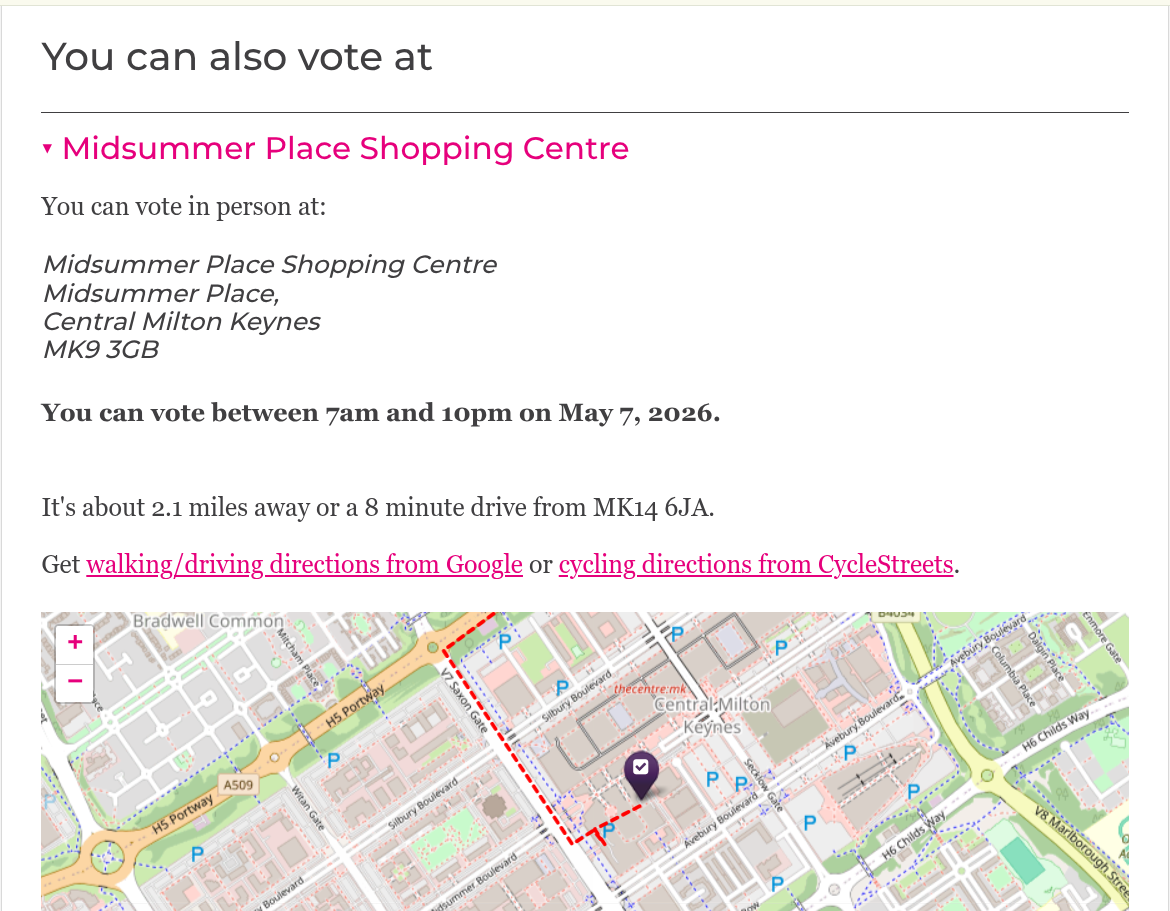Screen dimensions: 1170x911
Task: Click the MK9 3GB postcode text
Action: [x=100, y=350]
